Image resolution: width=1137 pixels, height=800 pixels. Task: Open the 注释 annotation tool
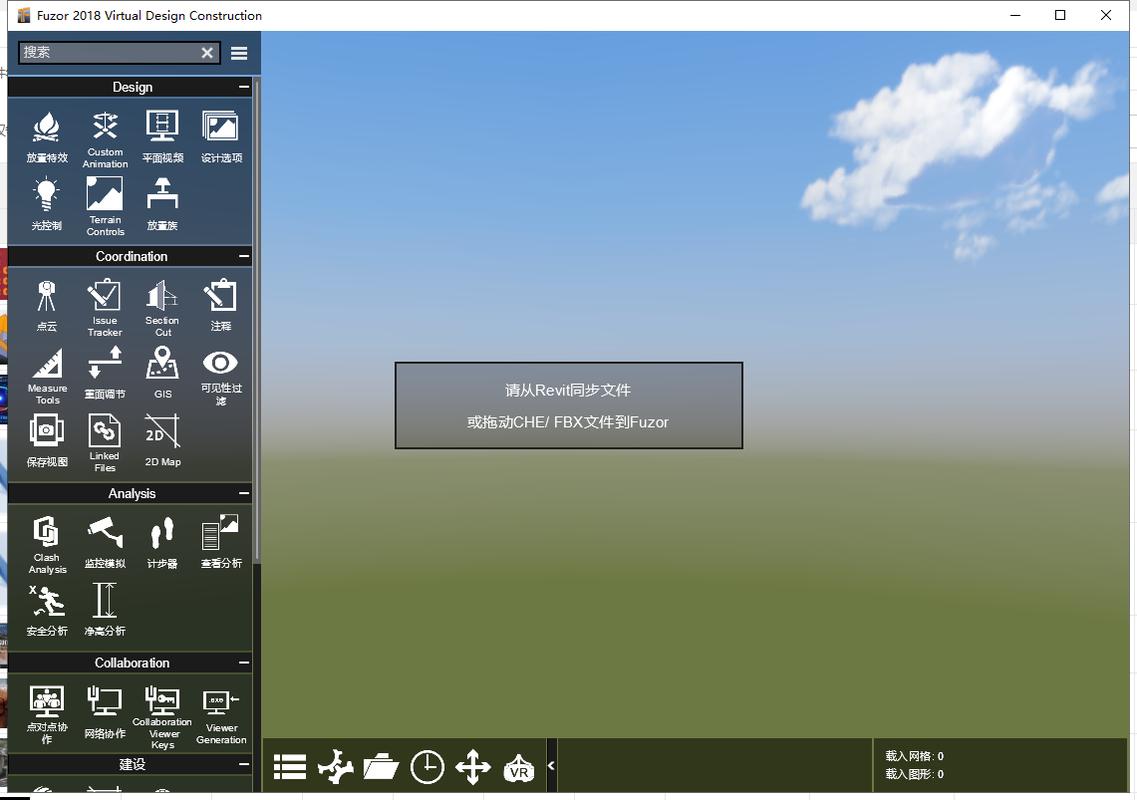tap(220, 305)
